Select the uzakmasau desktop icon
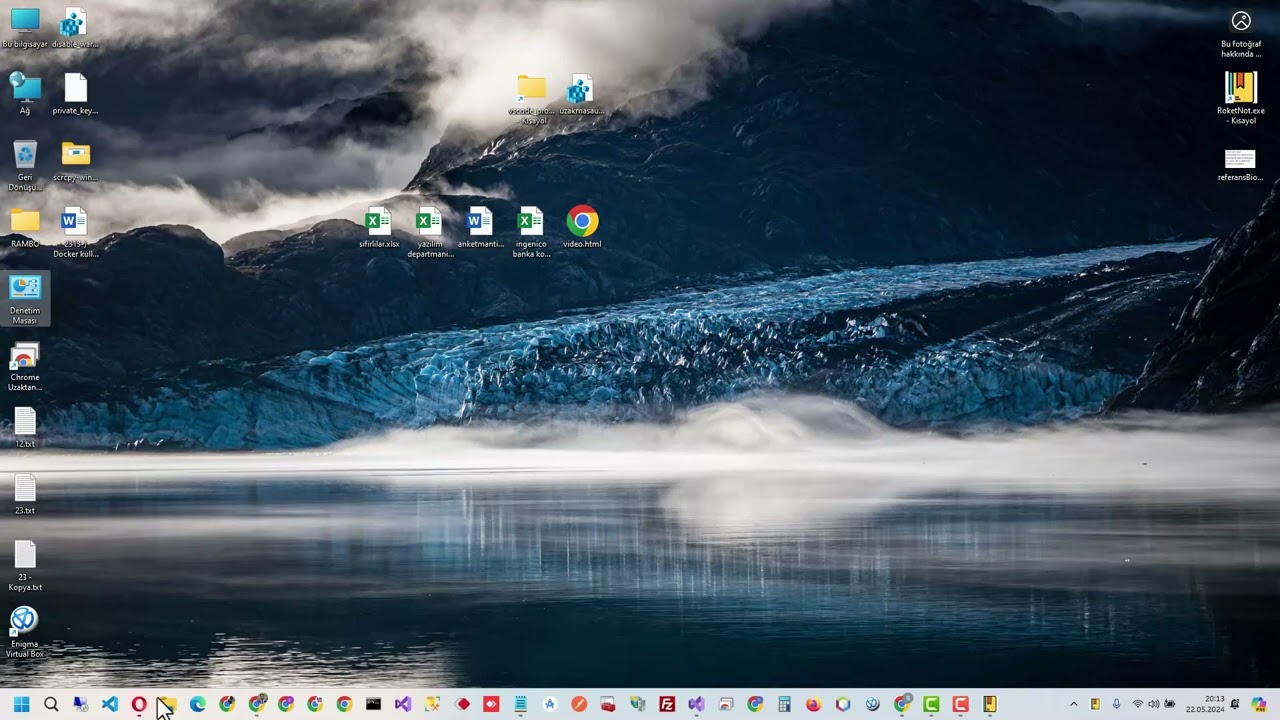The height and width of the screenshot is (720, 1280). pyautogui.click(x=581, y=94)
